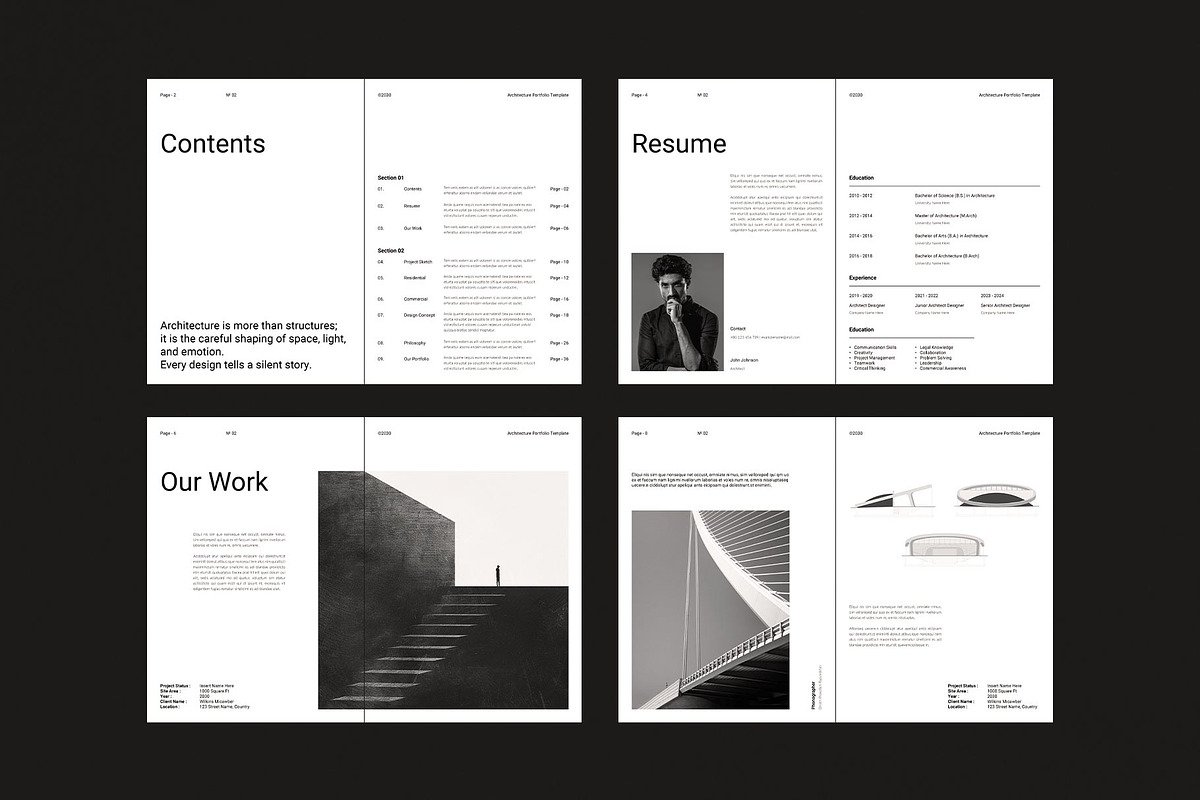
Task: Select the "Philosophy" contents entry
Action: click(415, 343)
